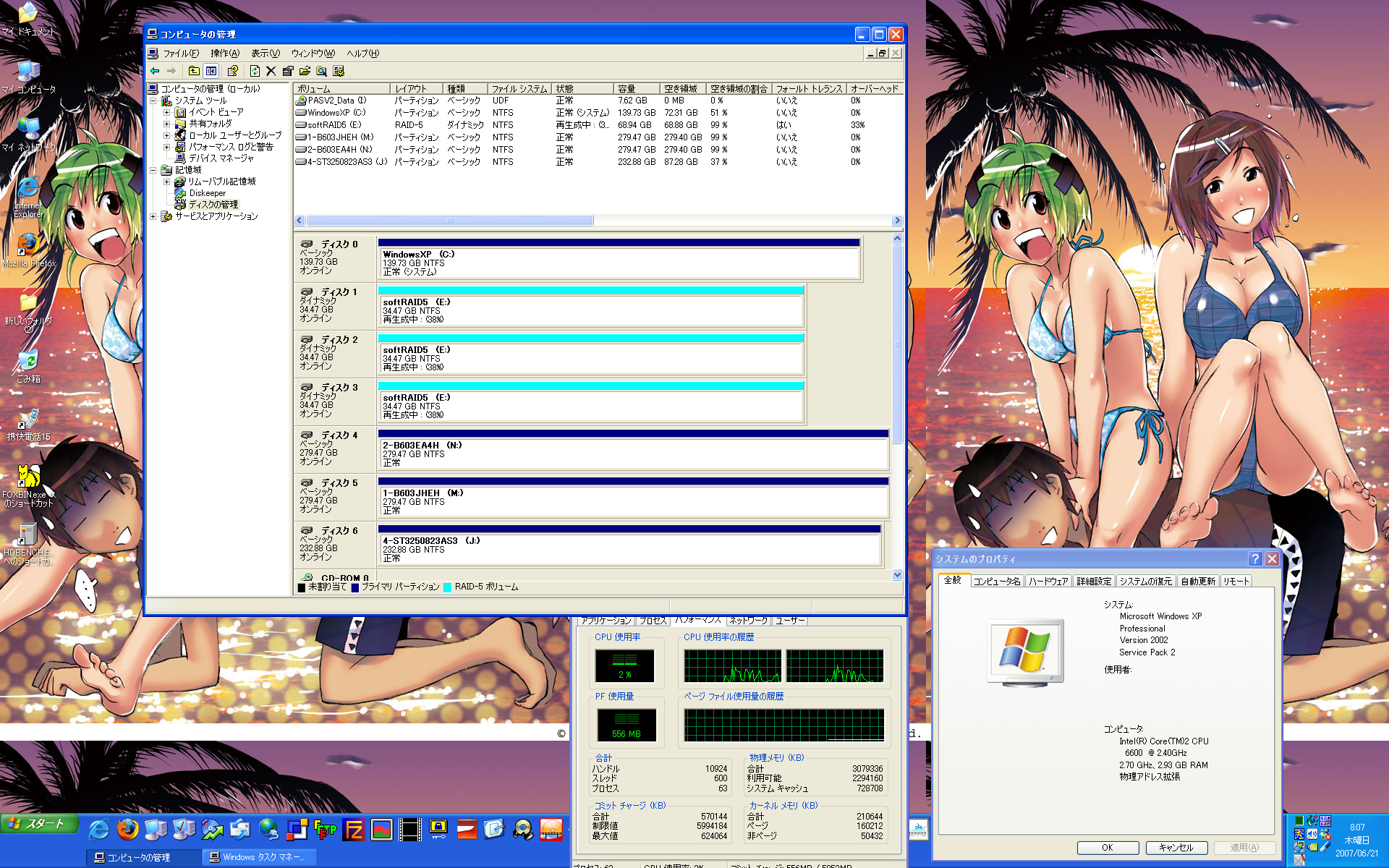Click the Properties toolbar icon
Screen dimensions: 1389x868
[x=288, y=71]
